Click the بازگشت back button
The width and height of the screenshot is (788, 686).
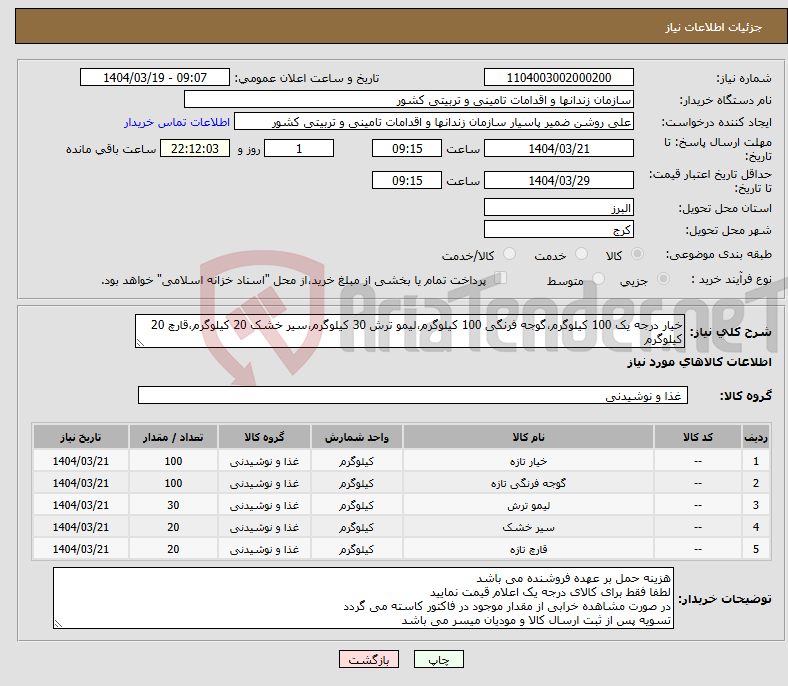point(369,659)
